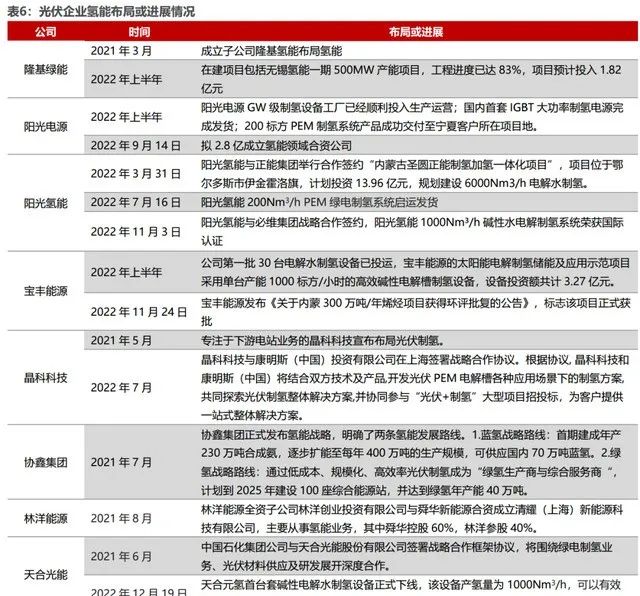Screen dimensions: 640x596
Task: Select the 隆基绿能 company cell
Action: click(45, 70)
